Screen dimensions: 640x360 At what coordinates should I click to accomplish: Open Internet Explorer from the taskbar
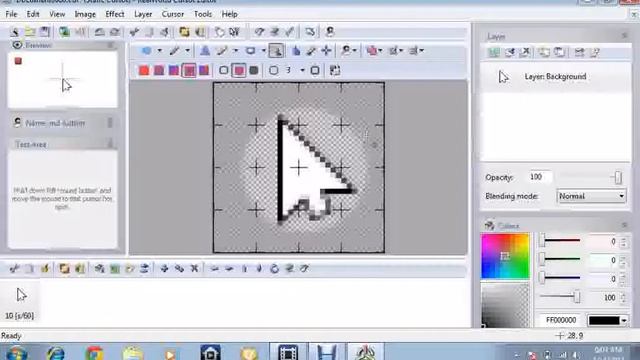coord(56,353)
